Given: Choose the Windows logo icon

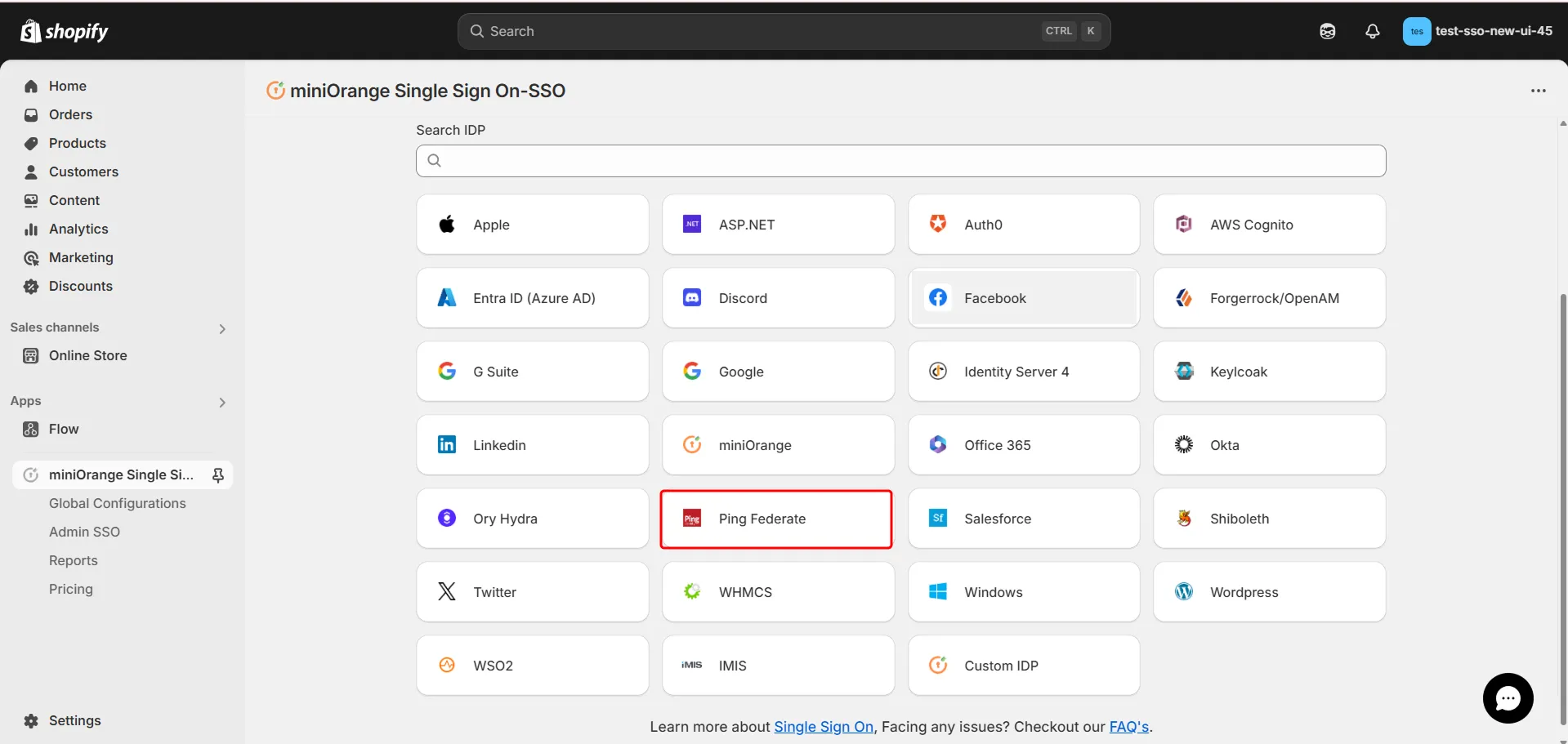Looking at the screenshot, I should tap(938, 591).
